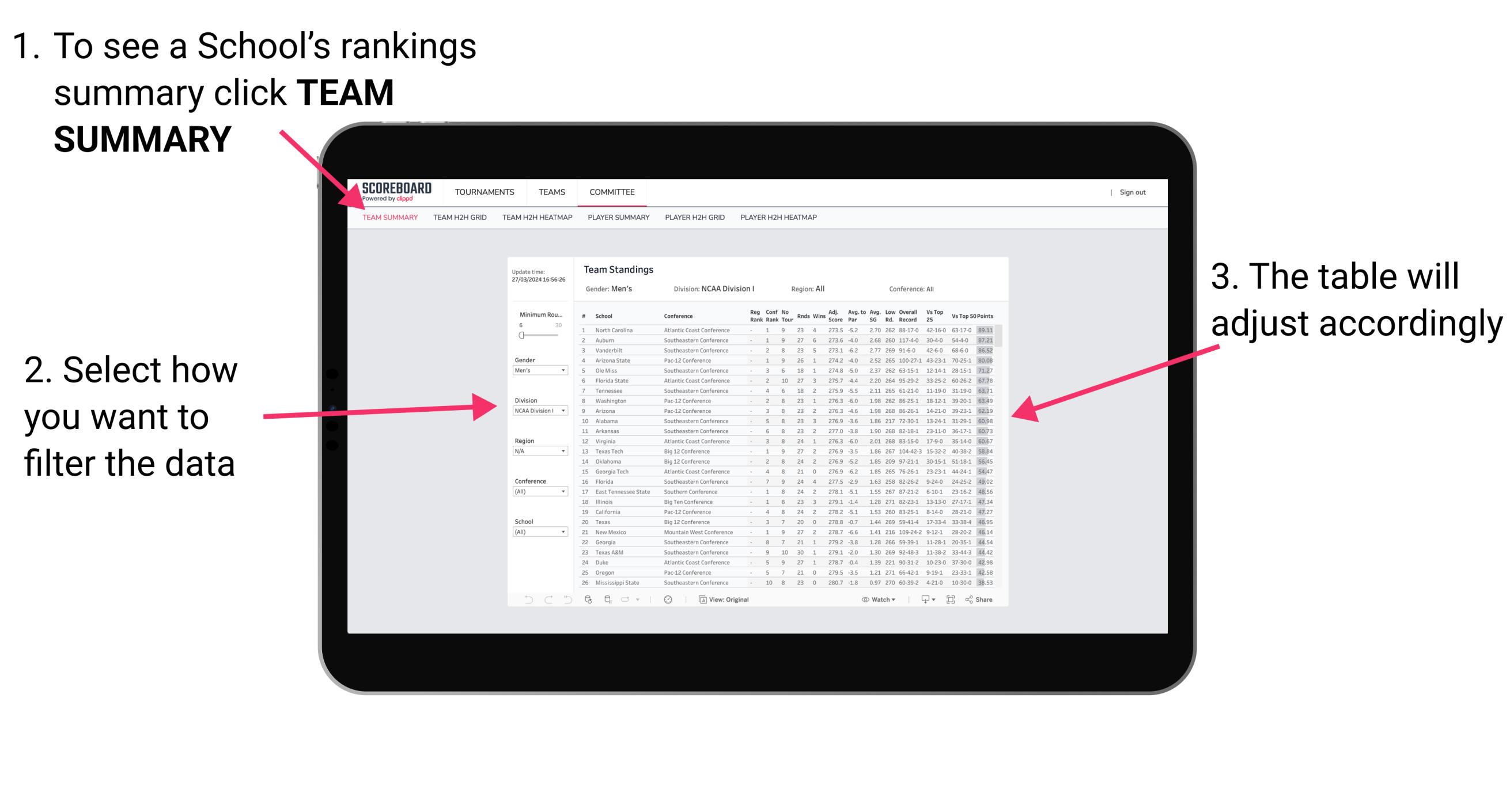Click the download/export icon
This screenshot has width=1510, height=812.
click(x=922, y=599)
